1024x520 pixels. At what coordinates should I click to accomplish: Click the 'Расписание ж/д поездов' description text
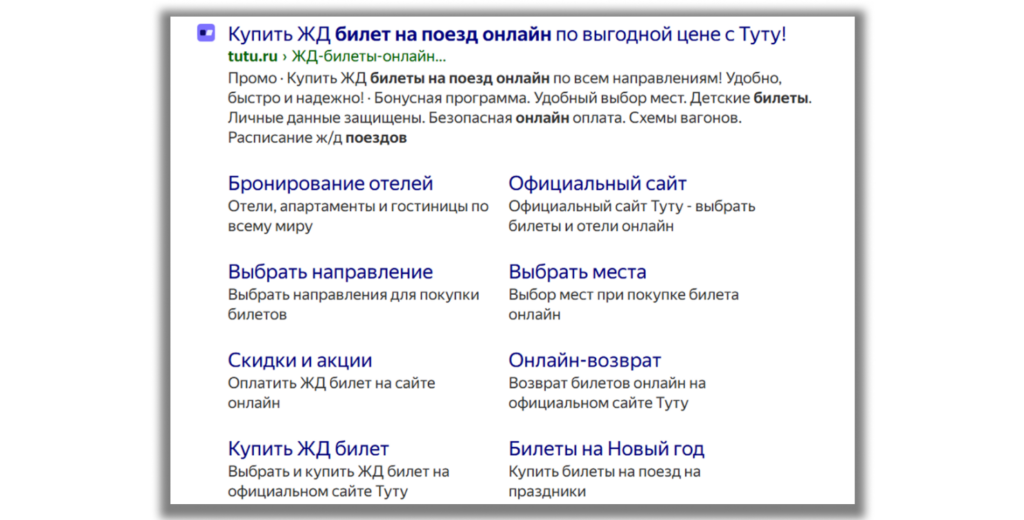(x=317, y=138)
